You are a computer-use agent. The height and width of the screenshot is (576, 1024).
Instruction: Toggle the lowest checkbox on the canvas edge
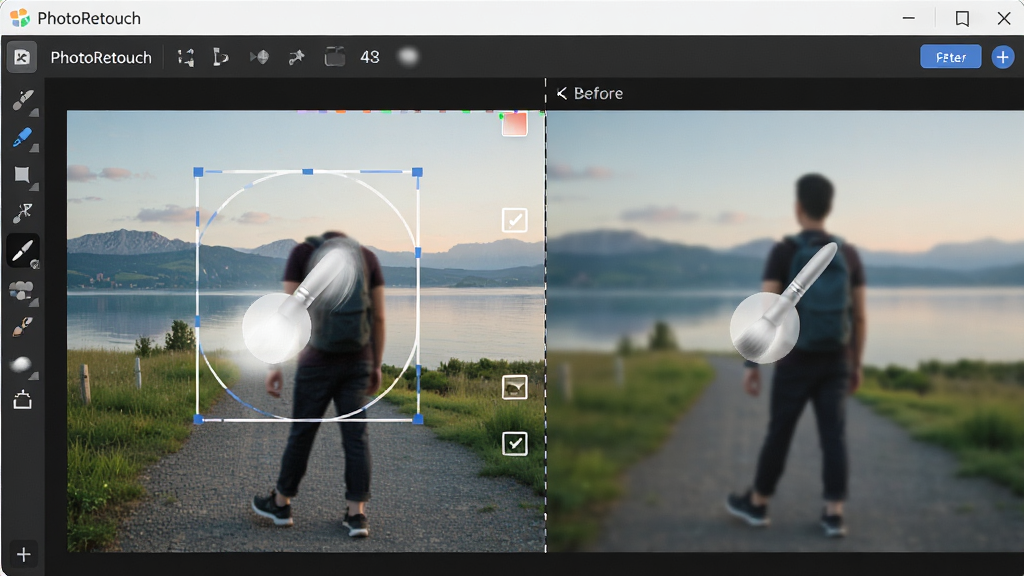point(515,443)
